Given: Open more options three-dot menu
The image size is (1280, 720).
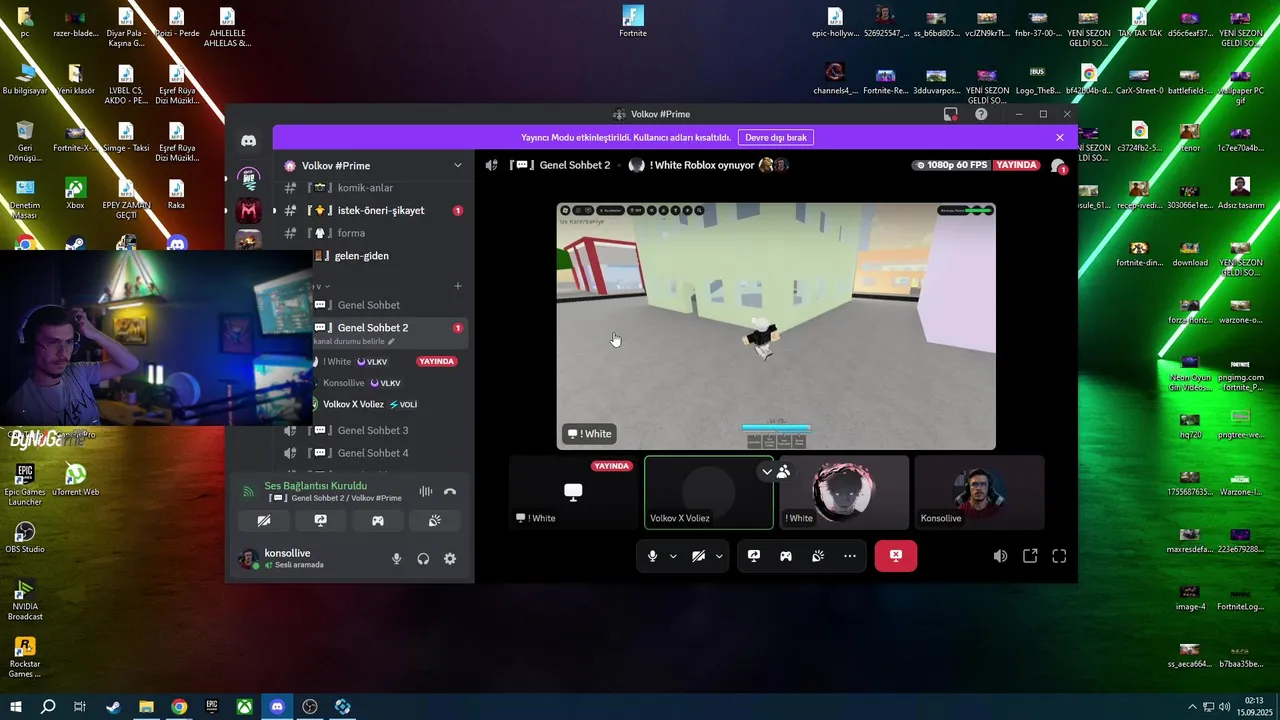Looking at the screenshot, I should pos(850,556).
